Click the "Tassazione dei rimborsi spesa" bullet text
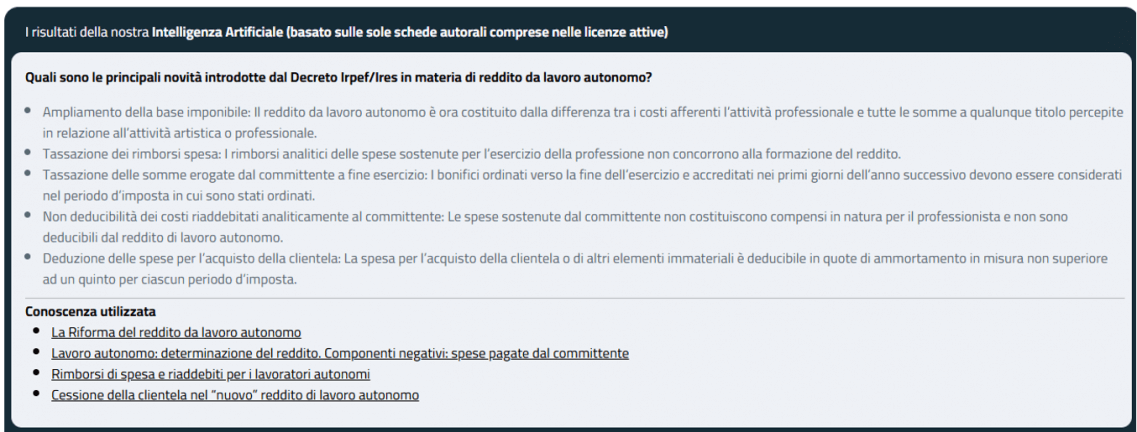 tap(471, 153)
